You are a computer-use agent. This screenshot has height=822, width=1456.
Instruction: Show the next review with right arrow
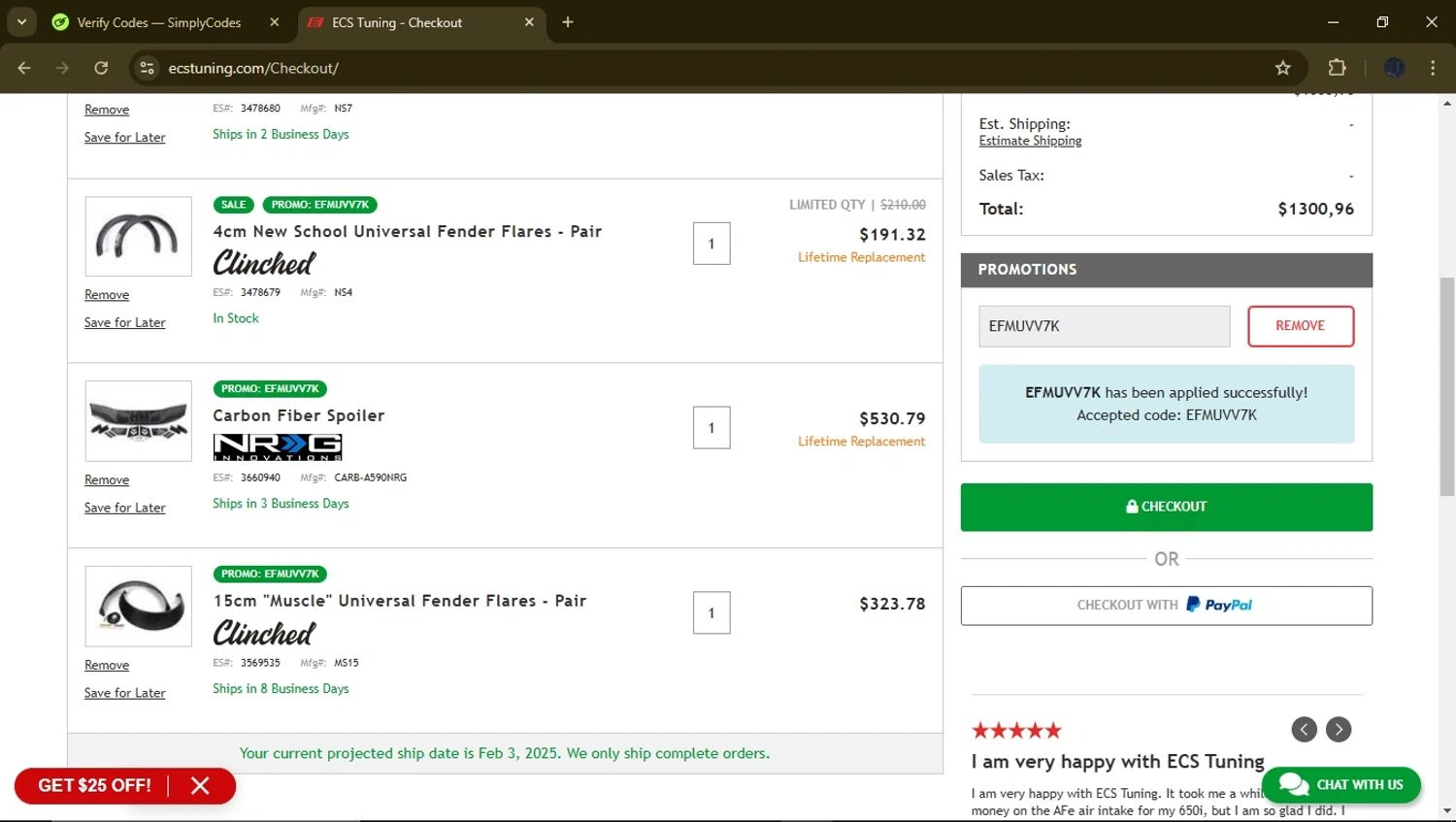click(1339, 730)
